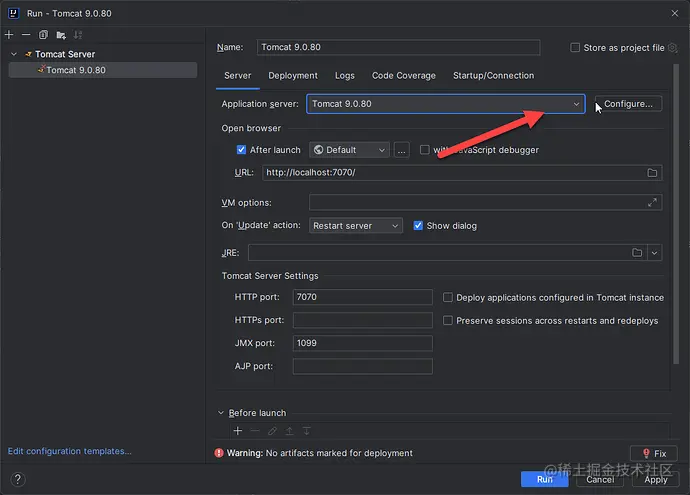Move Before launch task up
The height and width of the screenshot is (495, 690).
[x=289, y=431]
